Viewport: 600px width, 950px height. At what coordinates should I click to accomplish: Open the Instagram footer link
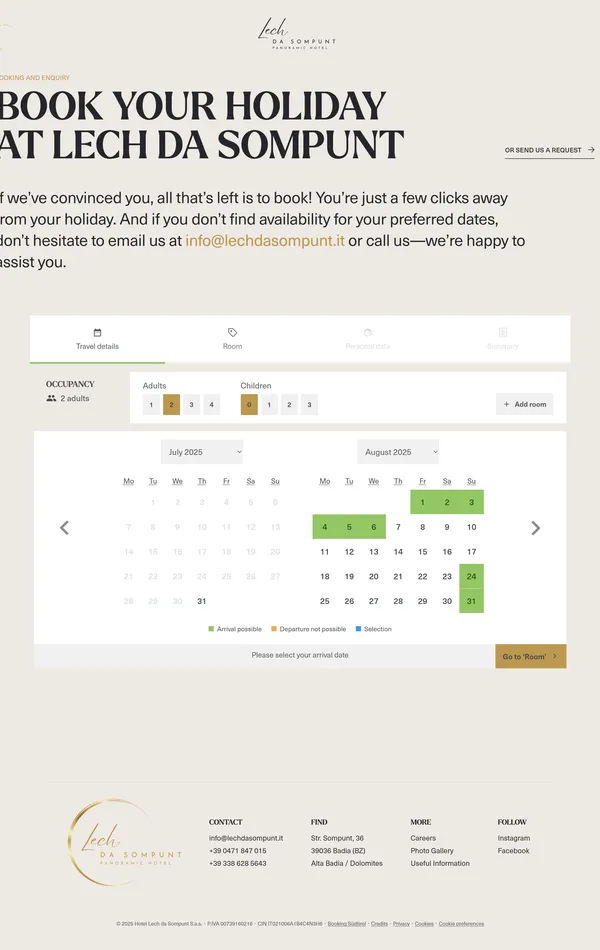click(x=514, y=838)
